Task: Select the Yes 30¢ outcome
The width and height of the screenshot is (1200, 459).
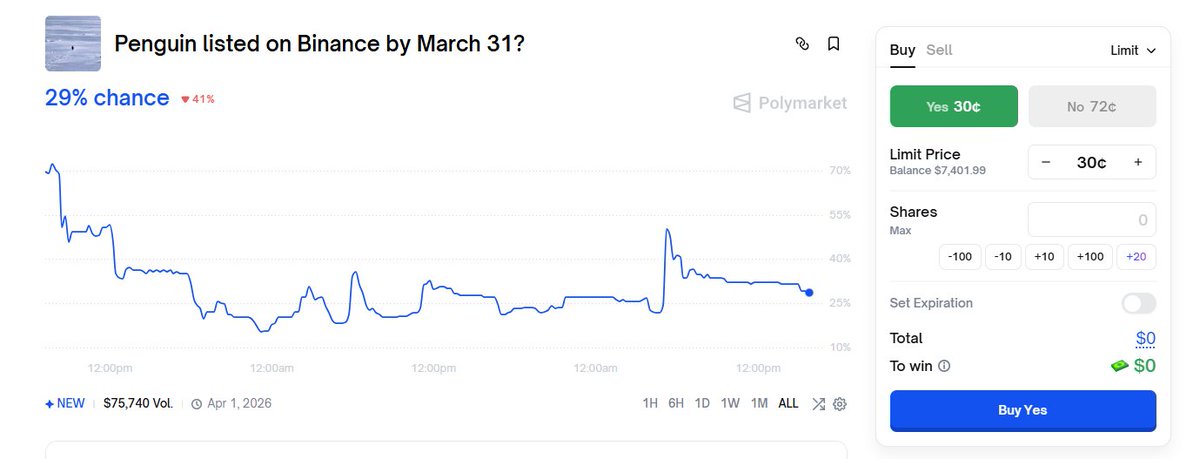Action: [954, 106]
